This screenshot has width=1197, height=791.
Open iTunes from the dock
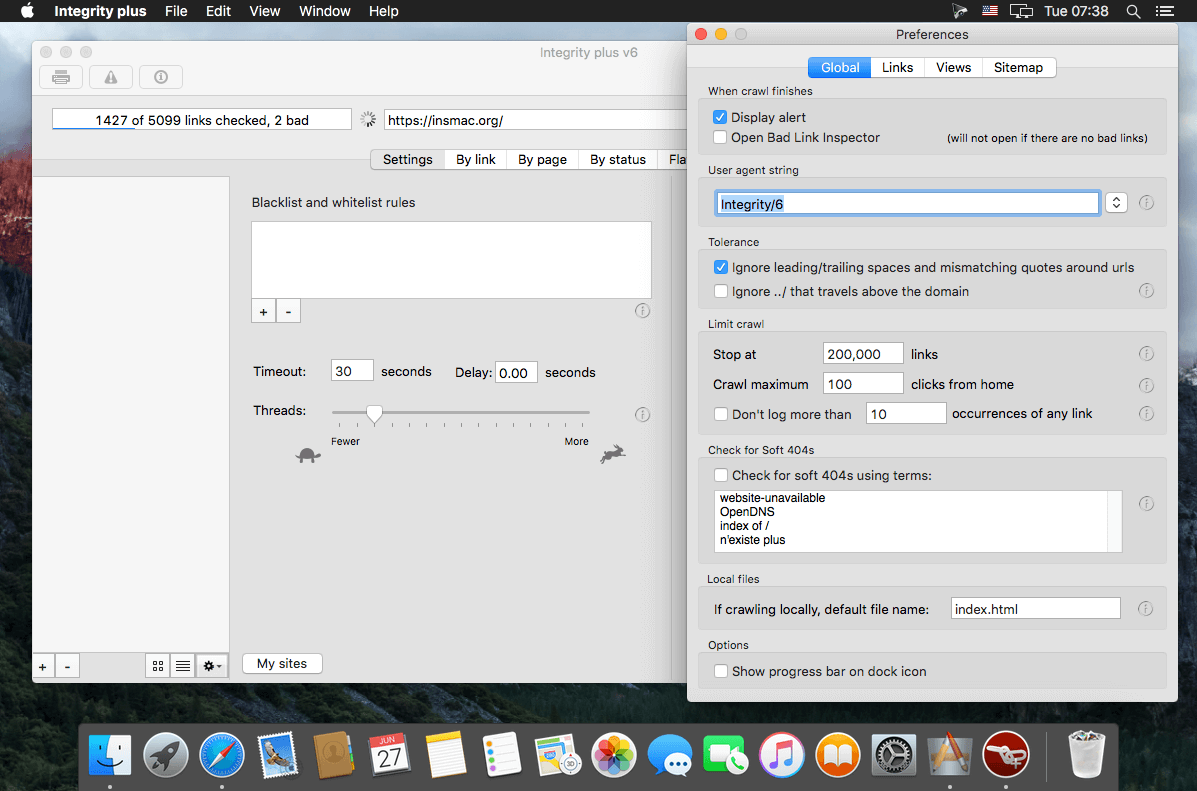pos(782,755)
